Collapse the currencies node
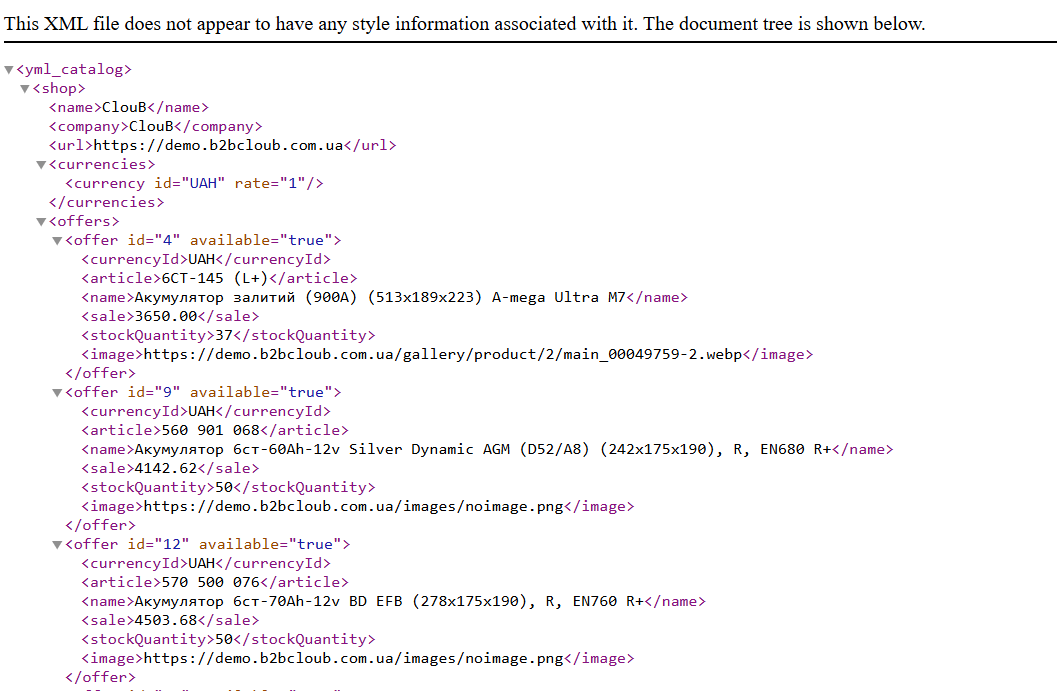The width and height of the screenshot is (1057, 691). click(41, 165)
